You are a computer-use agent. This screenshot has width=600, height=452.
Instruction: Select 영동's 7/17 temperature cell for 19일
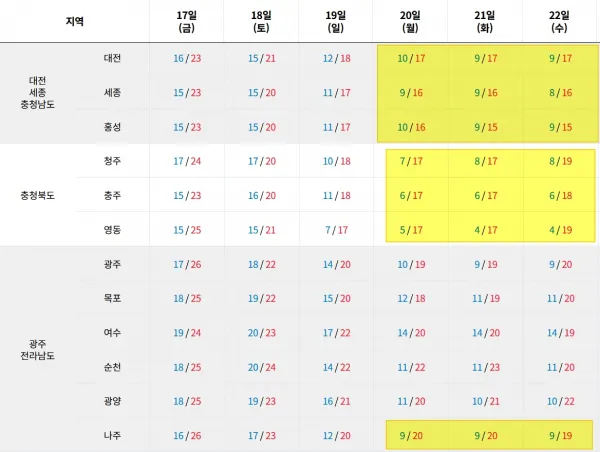pyautogui.click(x=337, y=230)
